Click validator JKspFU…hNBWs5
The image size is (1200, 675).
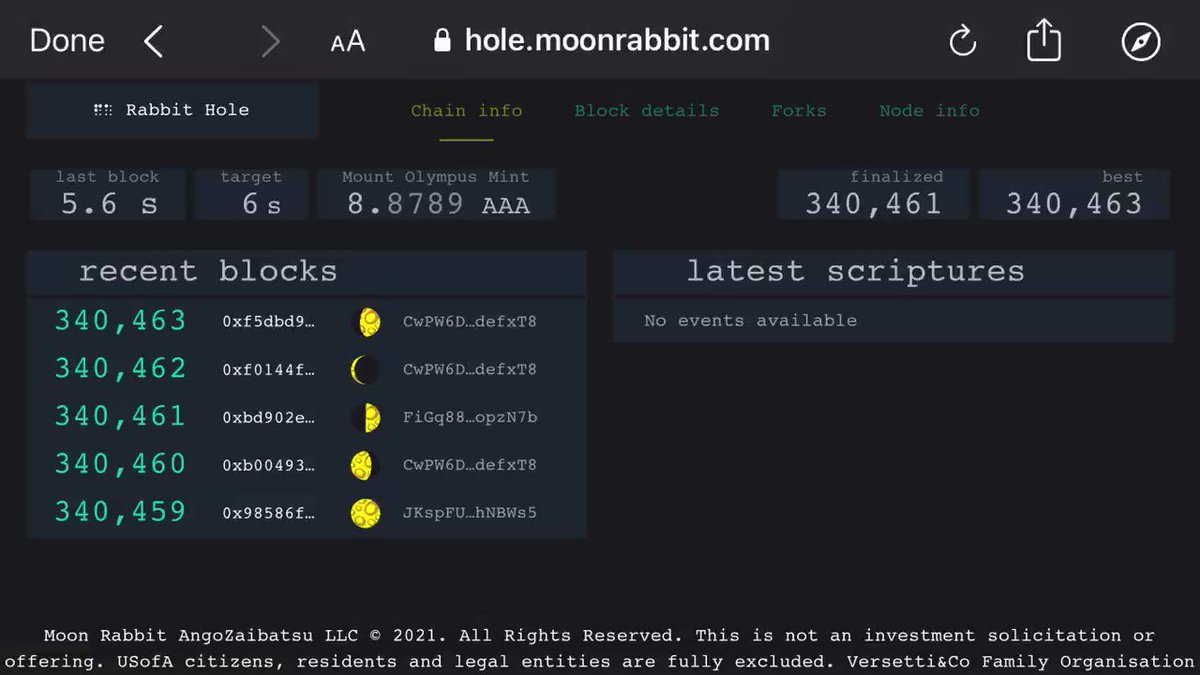tap(470, 513)
